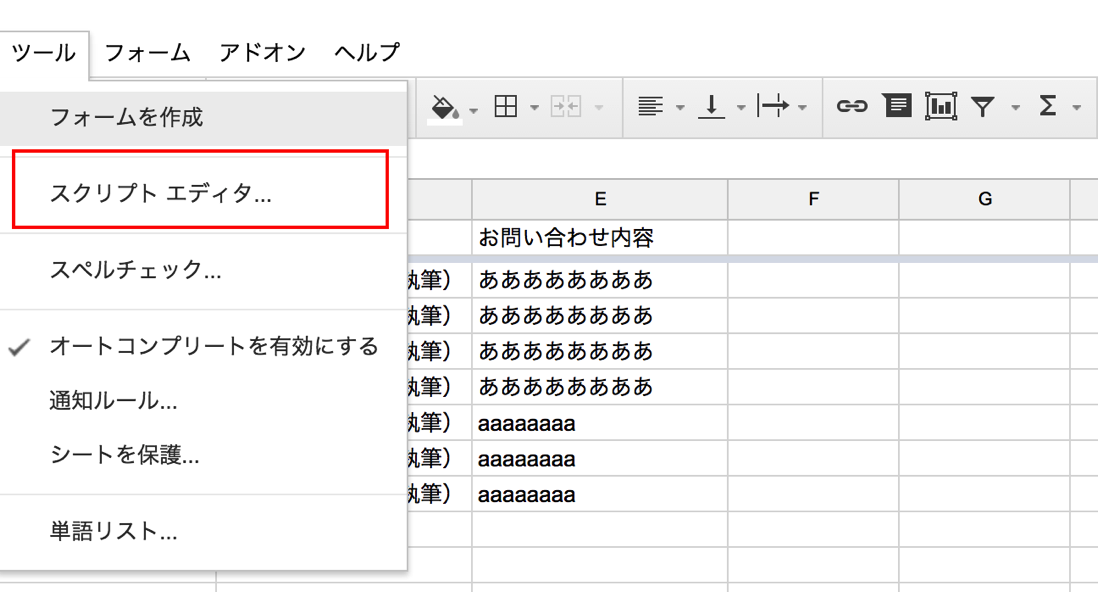The height and width of the screenshot is (592, 1098).
Task: Select スクリプト エディタ... menu entry
Action: (x=203, y=193)
